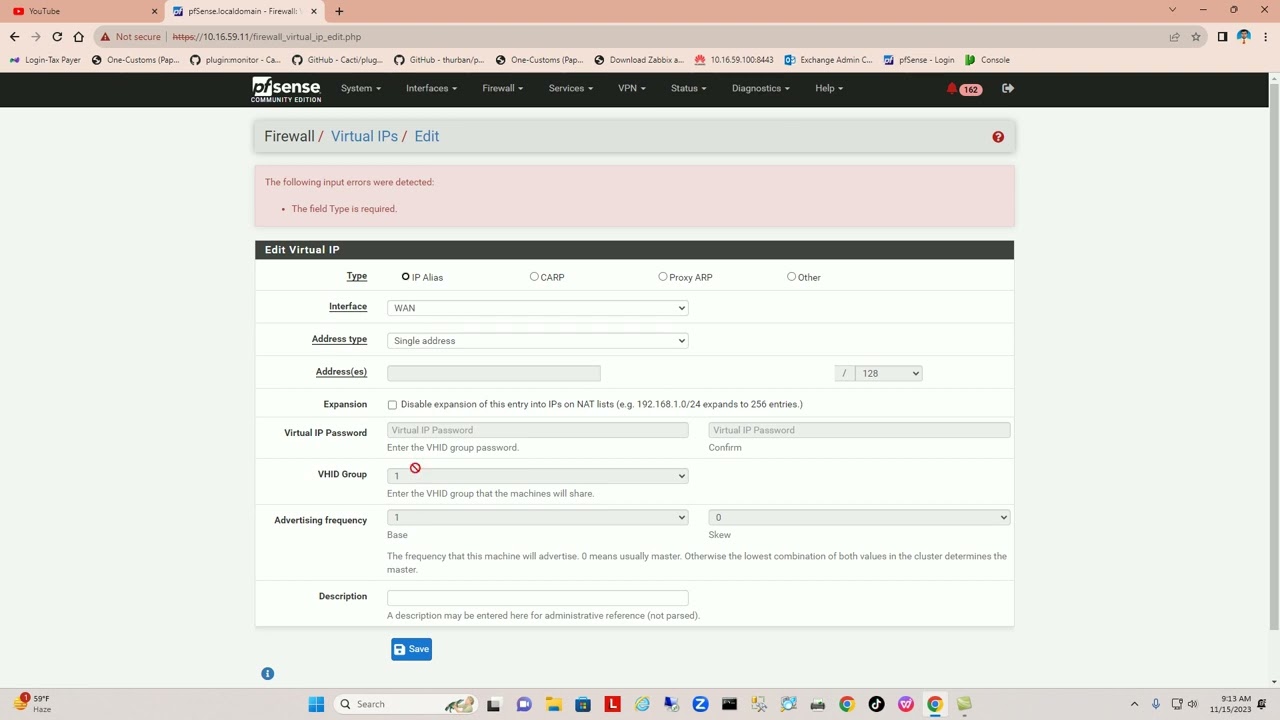Open Address type dropdown
The height and width of the screenshot is (720, 1280).
[x=537, y=341]
